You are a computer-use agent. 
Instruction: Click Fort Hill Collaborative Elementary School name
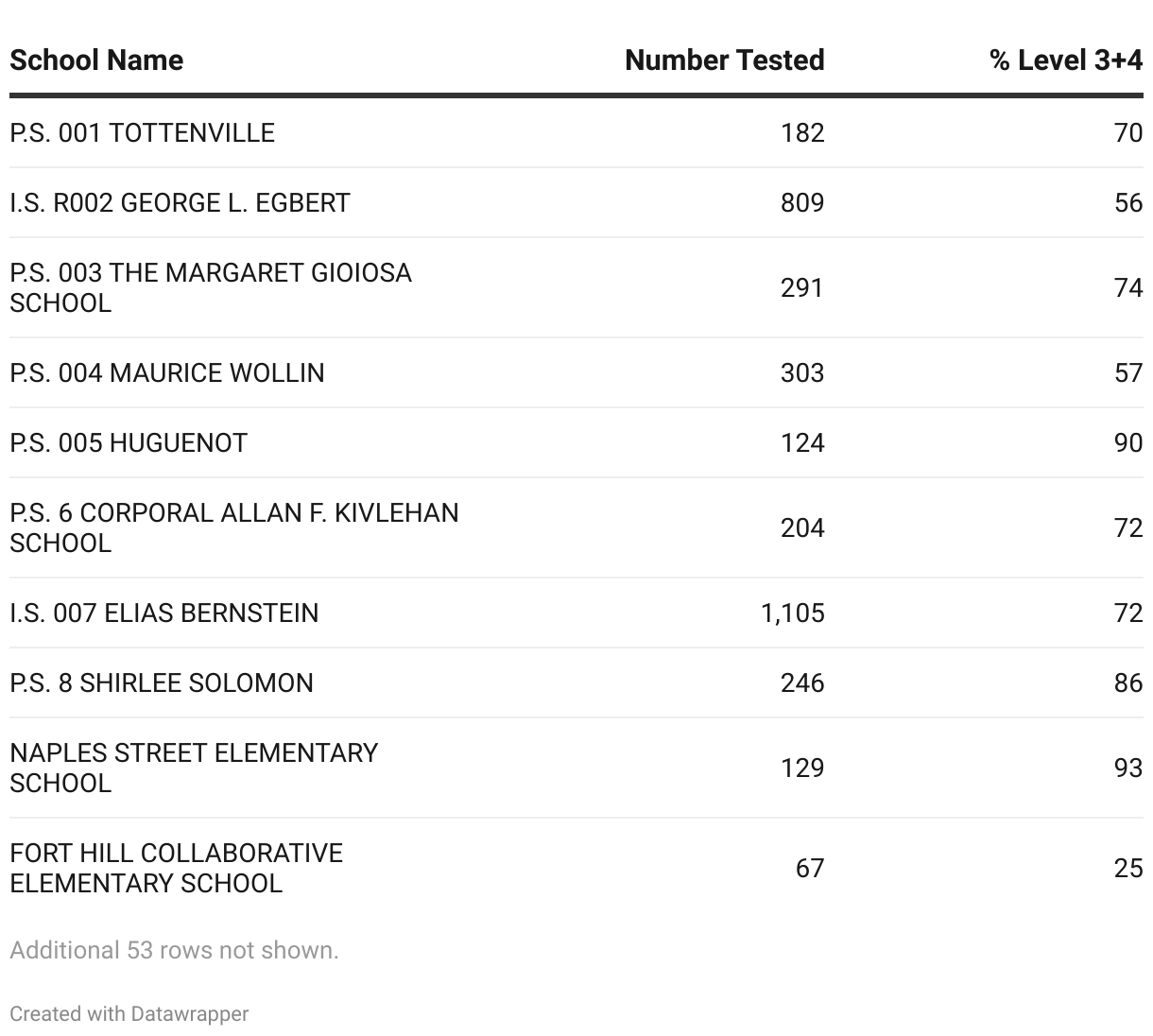pyautogui.click(x=176, y=868)
